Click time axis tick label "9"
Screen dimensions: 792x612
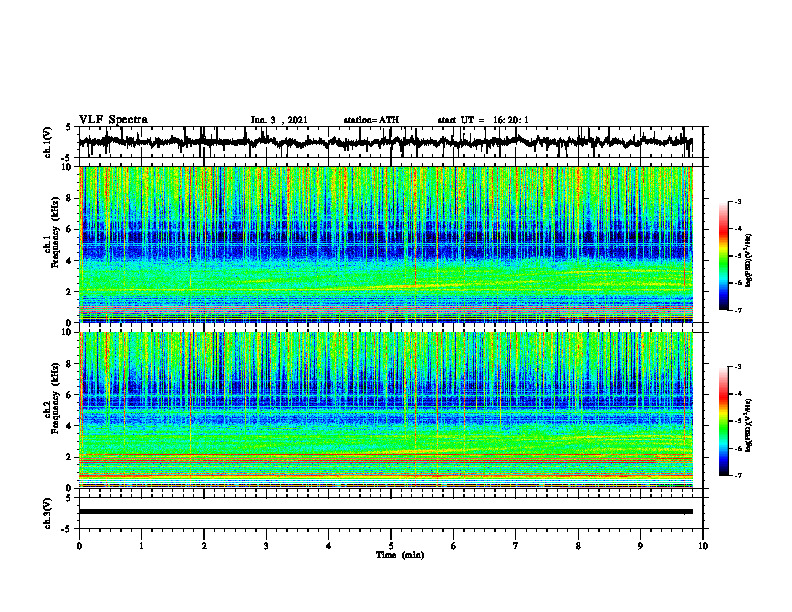tap(640, 546)
